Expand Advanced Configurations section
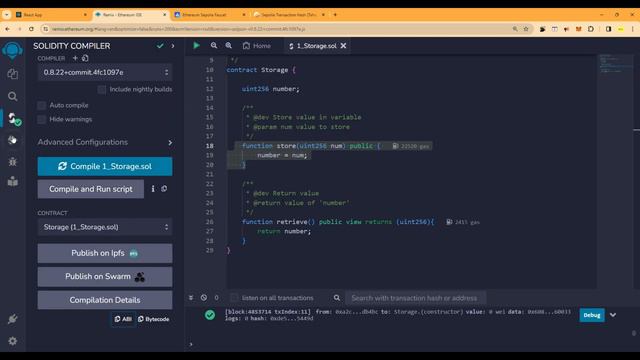 [105, 142]
